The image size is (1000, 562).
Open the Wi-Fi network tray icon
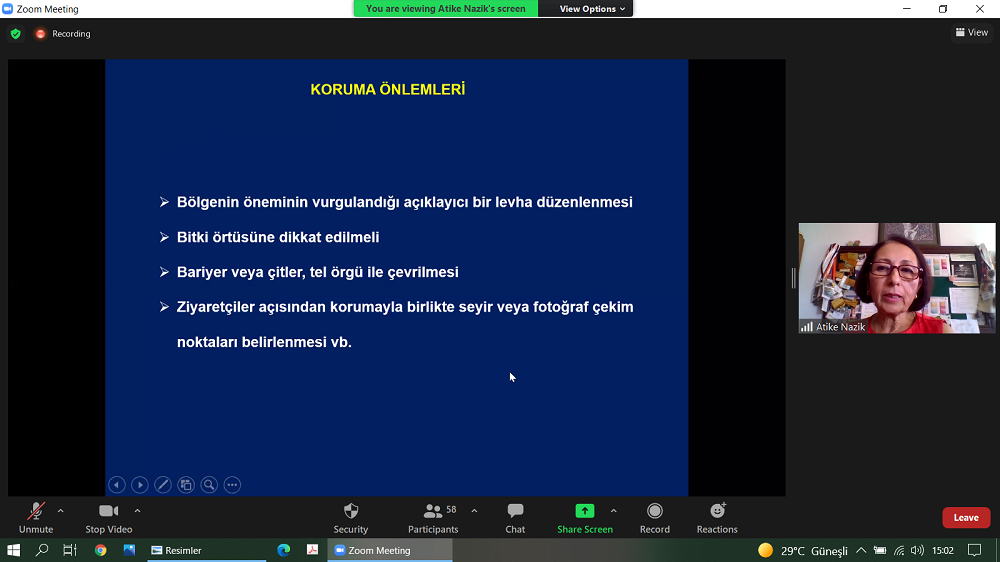coord(899,551)
